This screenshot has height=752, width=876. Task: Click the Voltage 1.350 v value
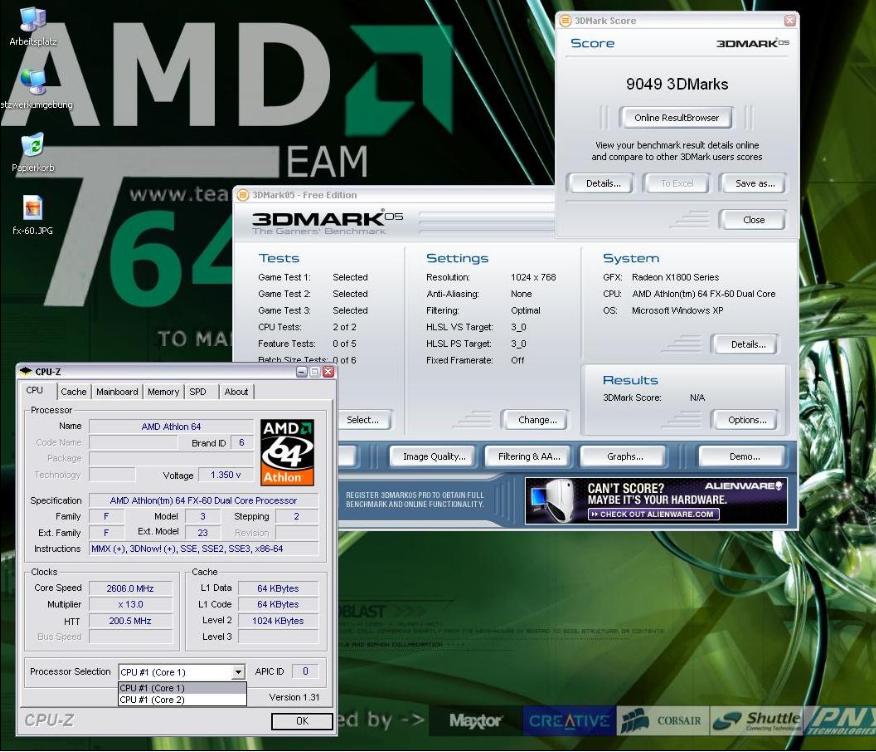(226, 474)
